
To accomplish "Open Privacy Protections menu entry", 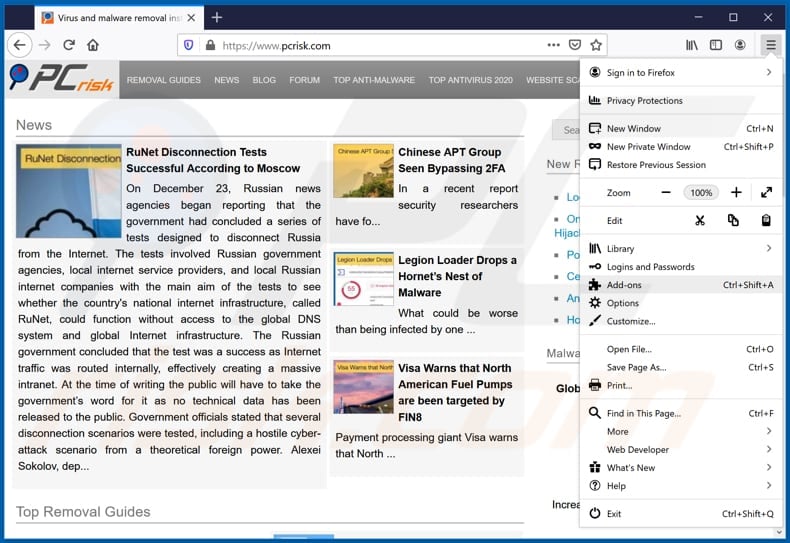I will (681, 101).
